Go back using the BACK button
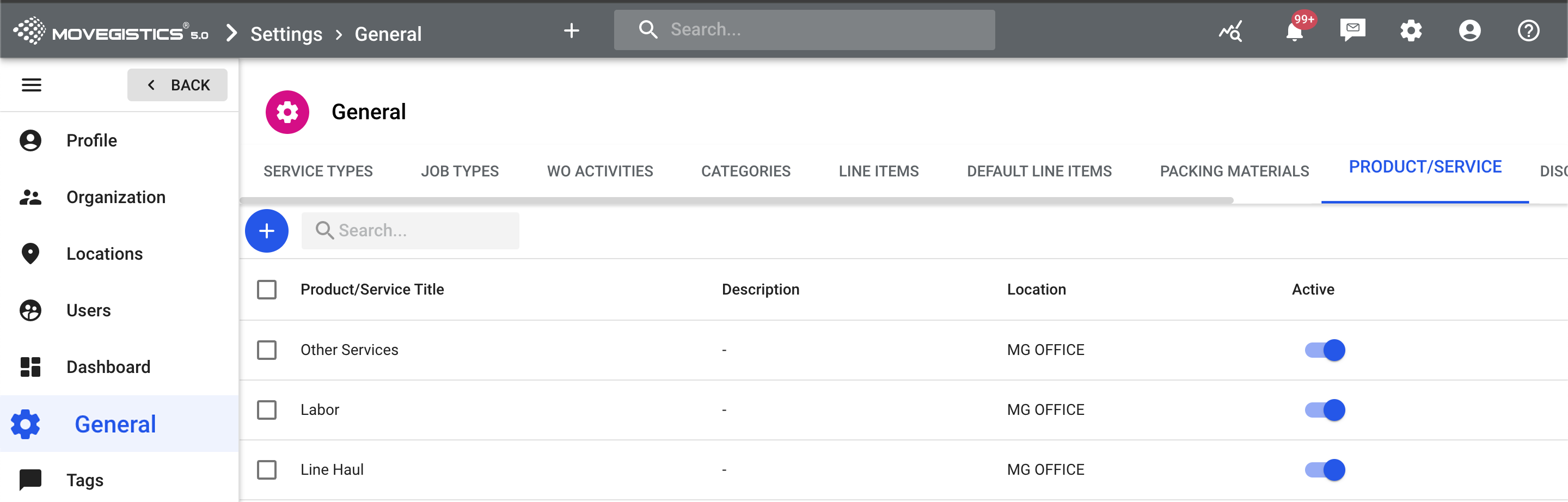 177,85
